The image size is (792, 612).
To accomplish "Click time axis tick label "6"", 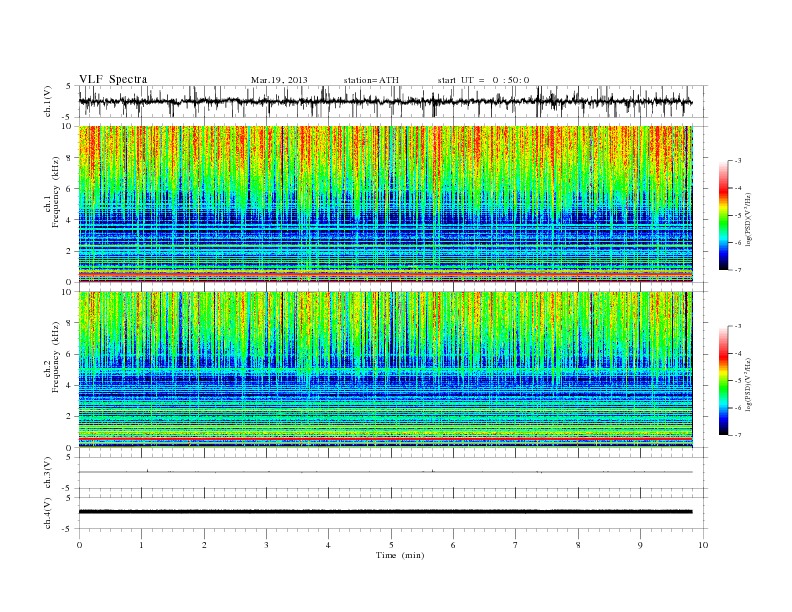I will point(453,545).
